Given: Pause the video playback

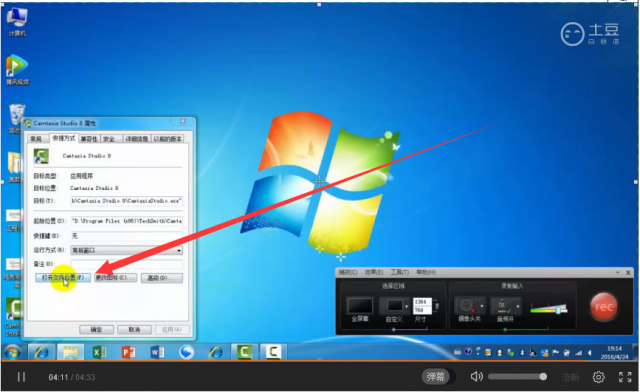Looking at the screenshot, I should coord(21,376).
